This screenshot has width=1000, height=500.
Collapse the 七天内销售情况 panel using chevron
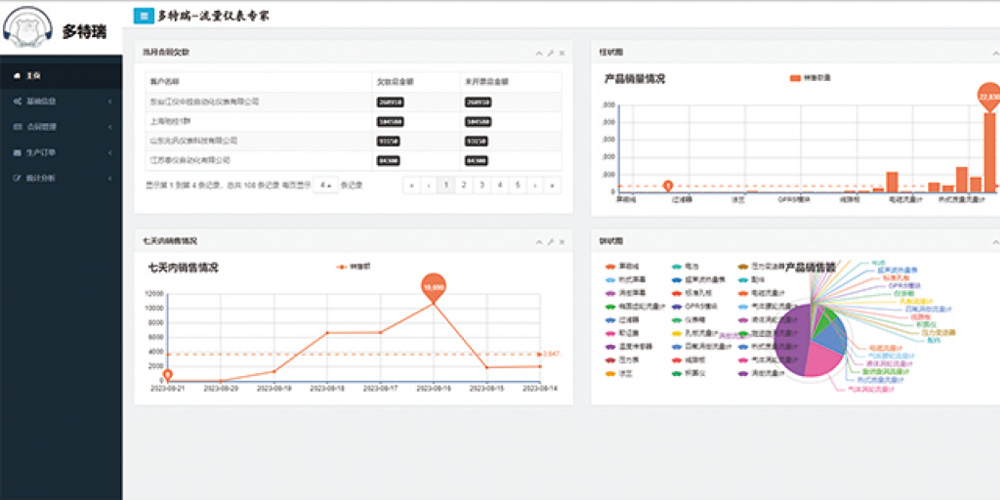point(538,242)
